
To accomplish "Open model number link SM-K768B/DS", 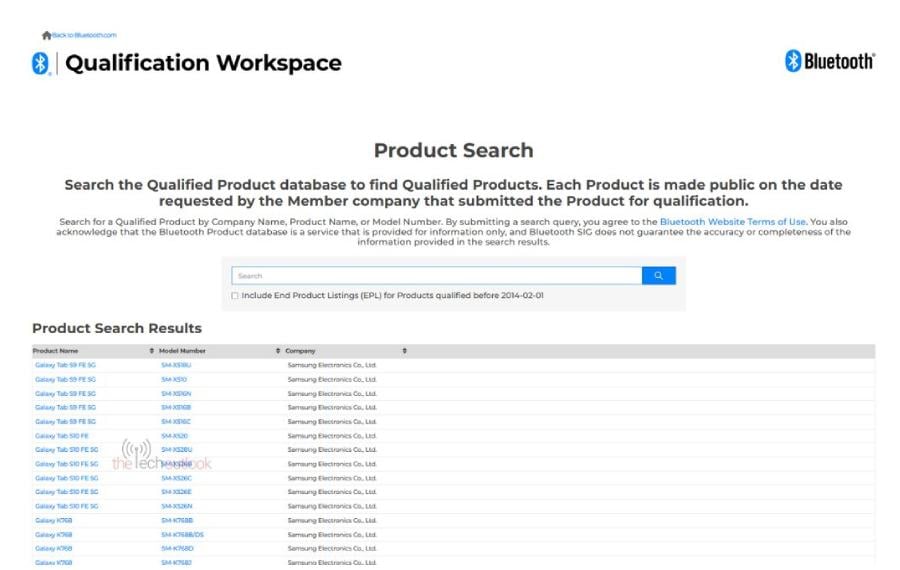I will pyautogui.click(x=183, y=535).
